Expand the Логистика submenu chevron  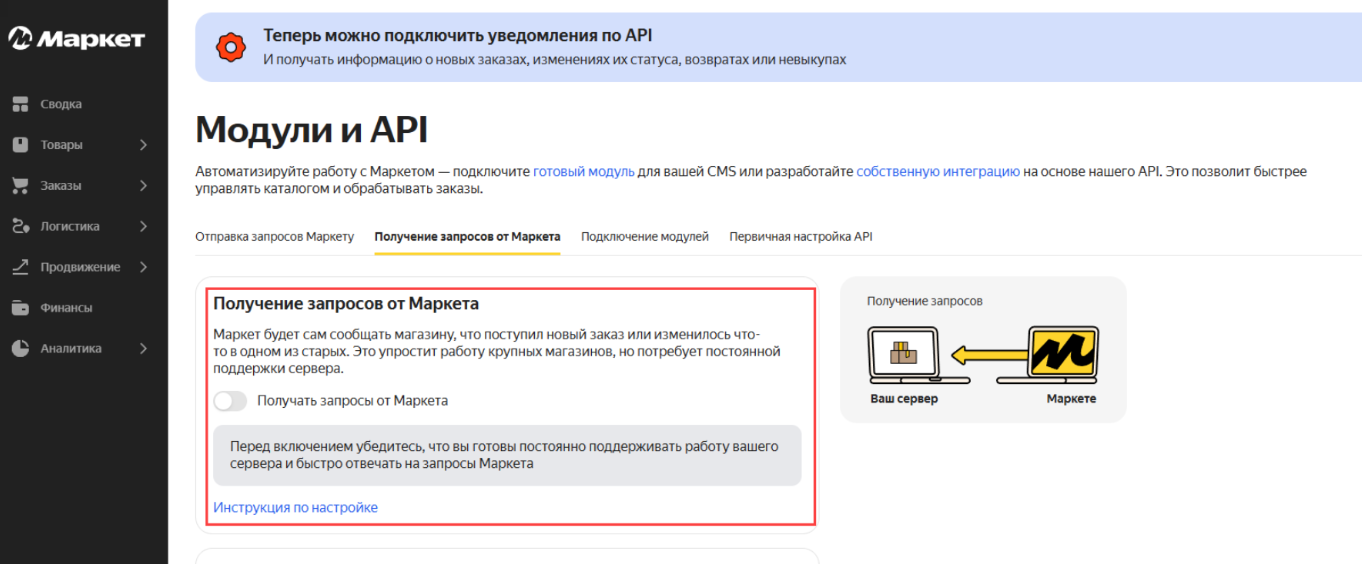pyautogui.click(x=144, y=226)
